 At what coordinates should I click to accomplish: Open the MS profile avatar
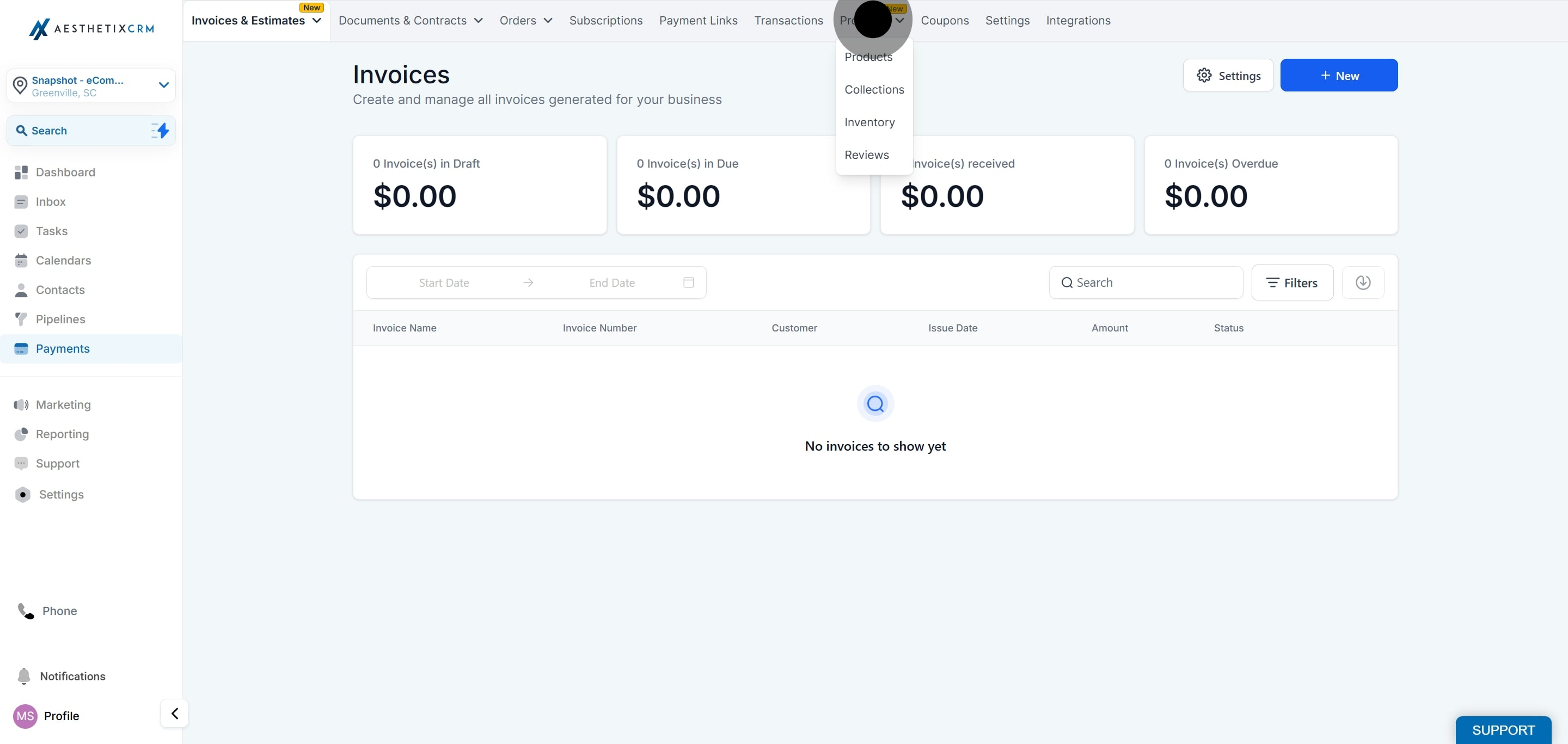pos(25,716)
